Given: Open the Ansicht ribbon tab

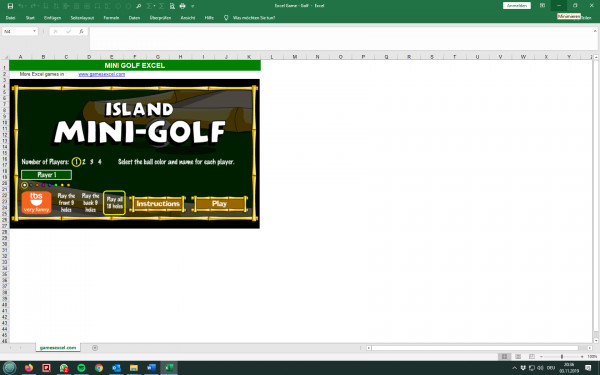Looking at the screenshot, I should click(x=188, y=18).
